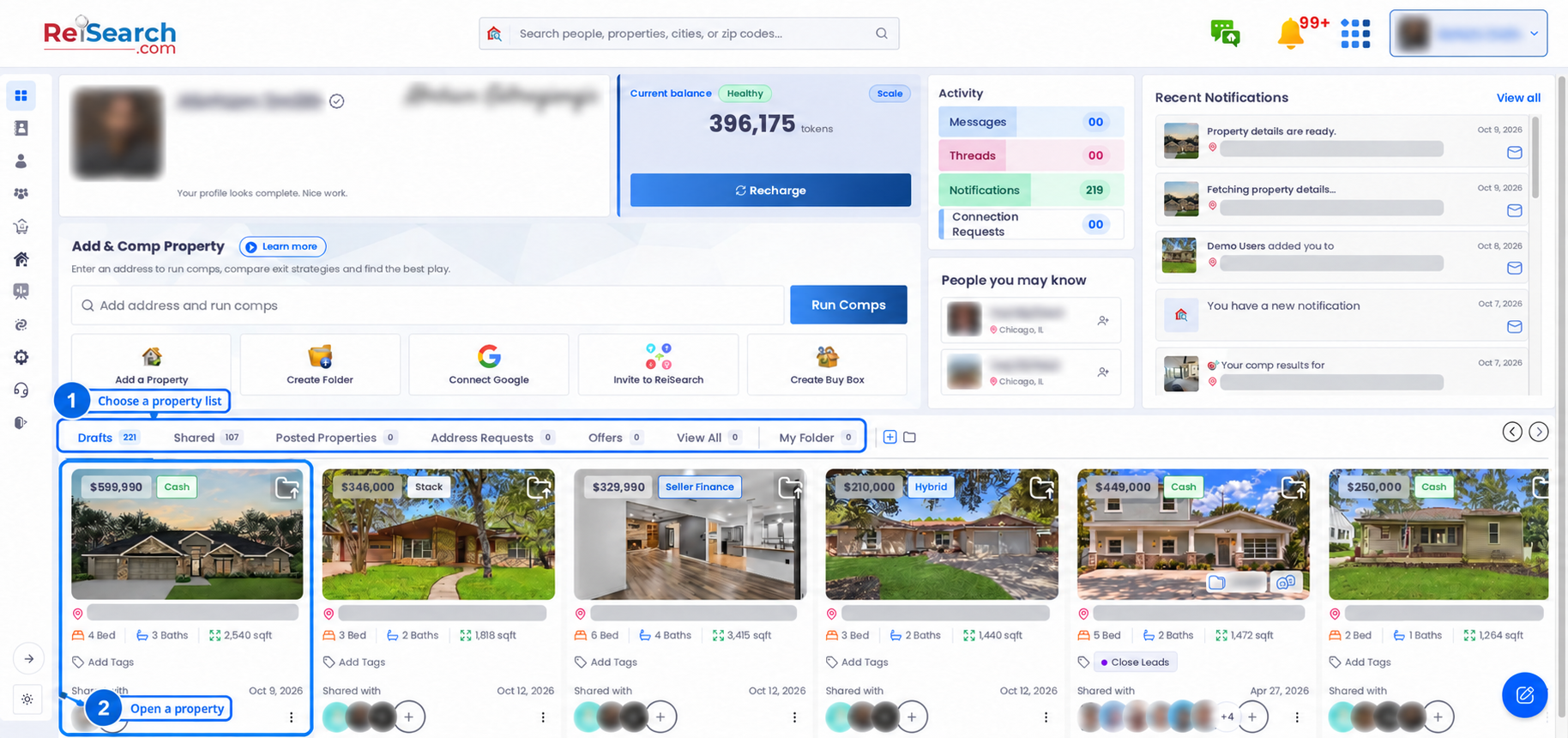1568x738 pixels.
Task: Open the apps grid menu icon
Action: (1355, 33)
